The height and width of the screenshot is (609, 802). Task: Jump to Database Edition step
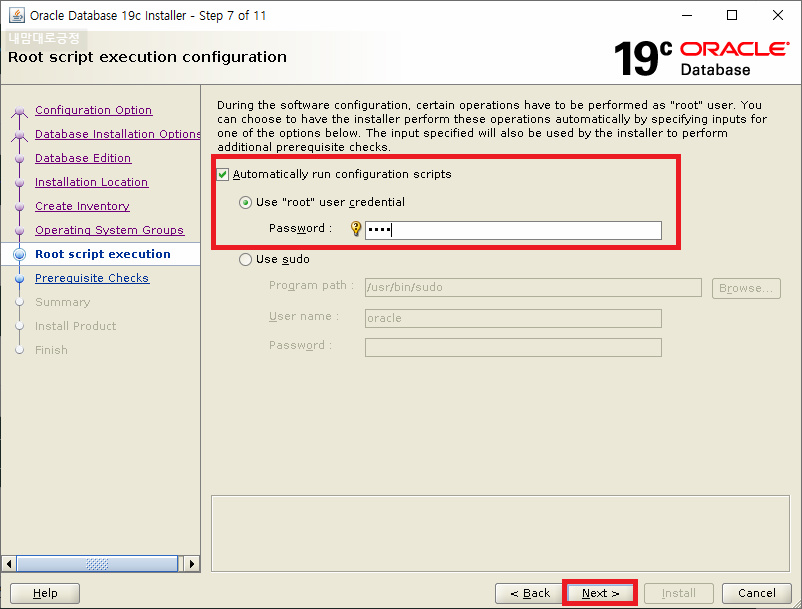(x=83, y=158)
